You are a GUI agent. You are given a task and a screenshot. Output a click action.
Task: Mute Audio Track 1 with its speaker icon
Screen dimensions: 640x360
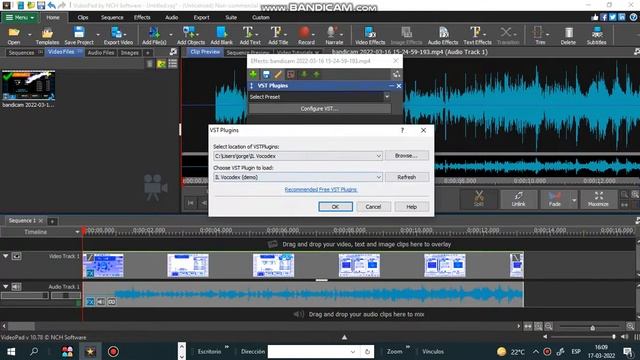click(x=16, y=287)
